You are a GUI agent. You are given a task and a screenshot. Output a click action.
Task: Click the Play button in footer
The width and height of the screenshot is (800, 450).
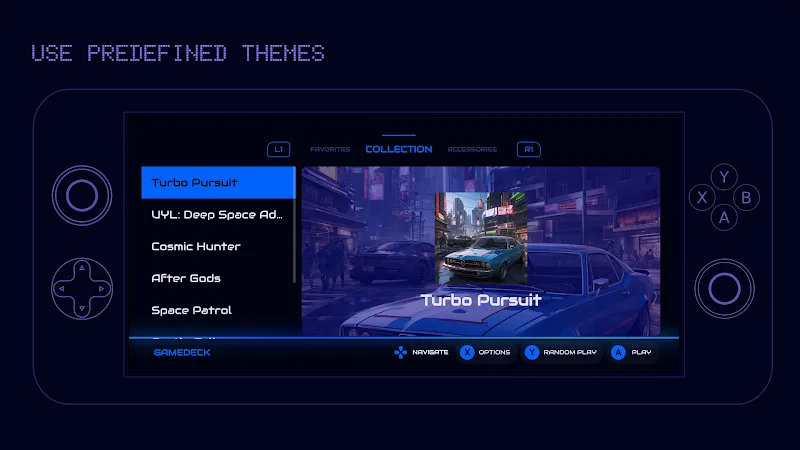[x=618, y=352]
